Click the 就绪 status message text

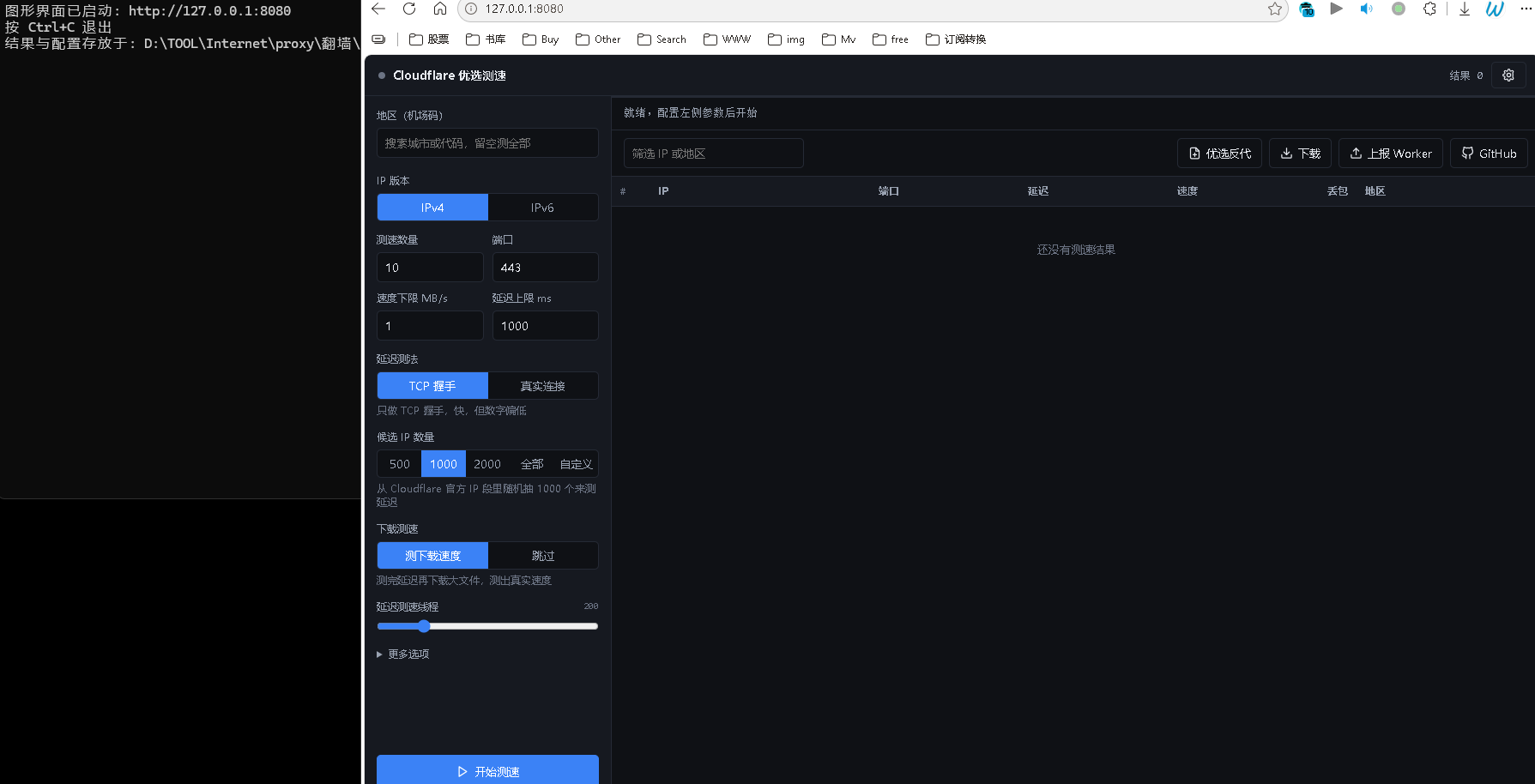pos(691,113)
